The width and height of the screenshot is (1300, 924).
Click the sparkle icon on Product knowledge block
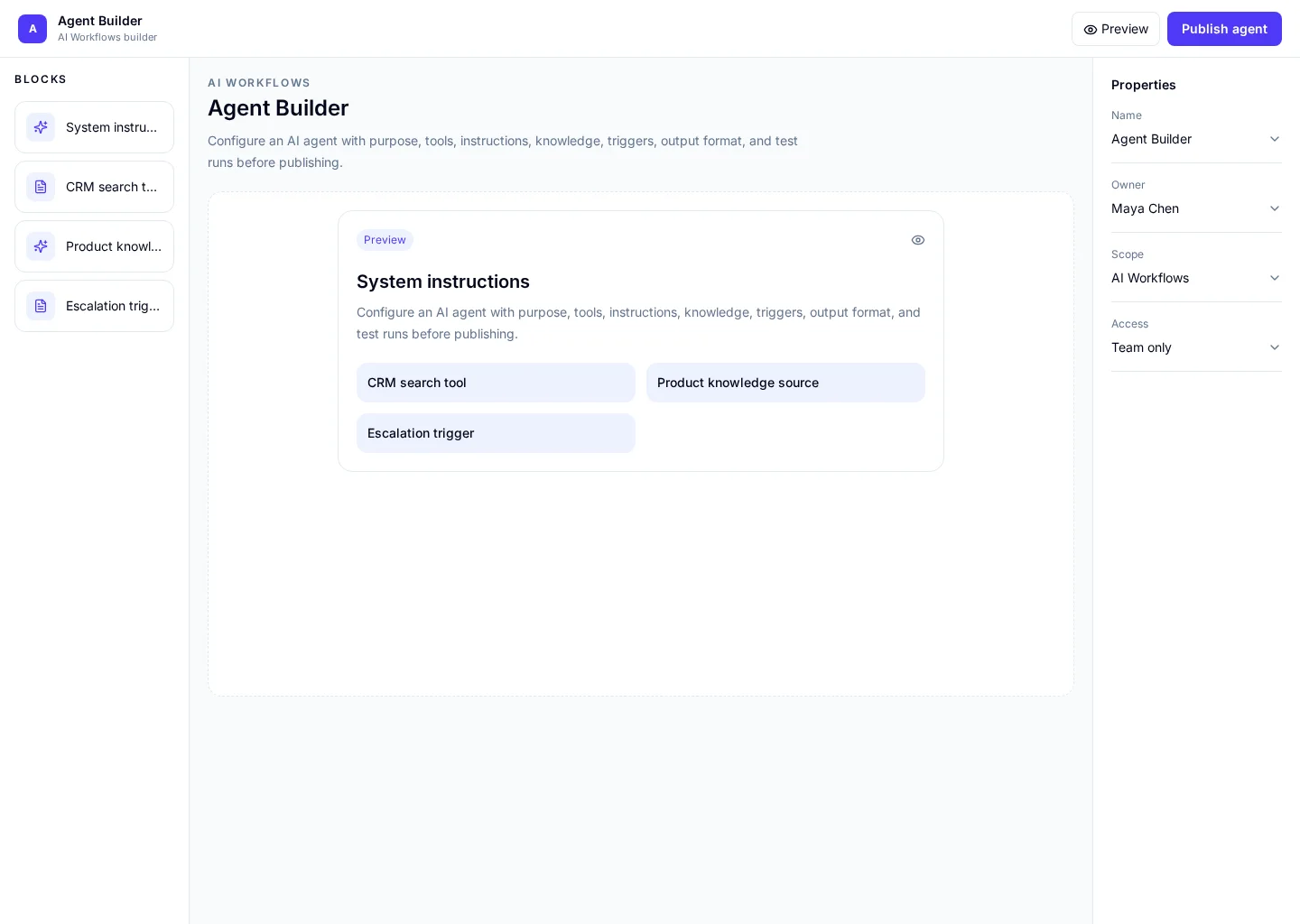(x=41, y=246)
